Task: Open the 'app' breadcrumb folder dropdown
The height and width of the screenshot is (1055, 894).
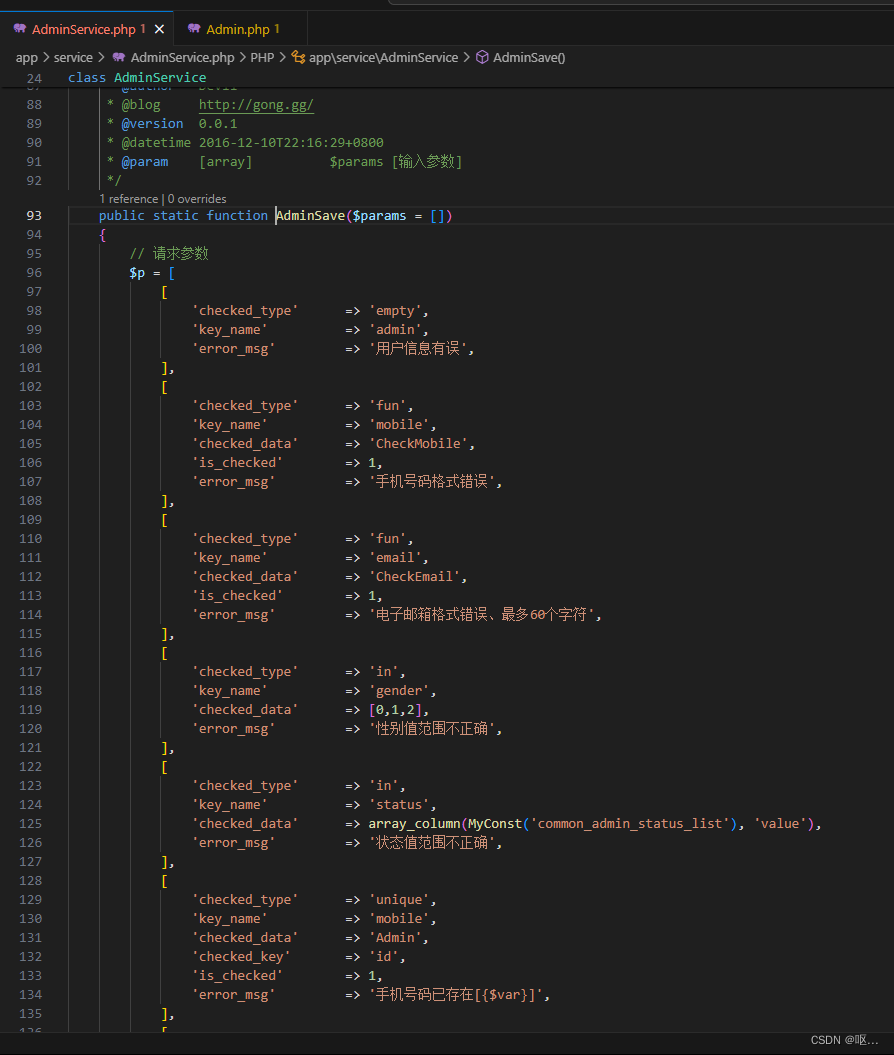Action: (27, 57)
